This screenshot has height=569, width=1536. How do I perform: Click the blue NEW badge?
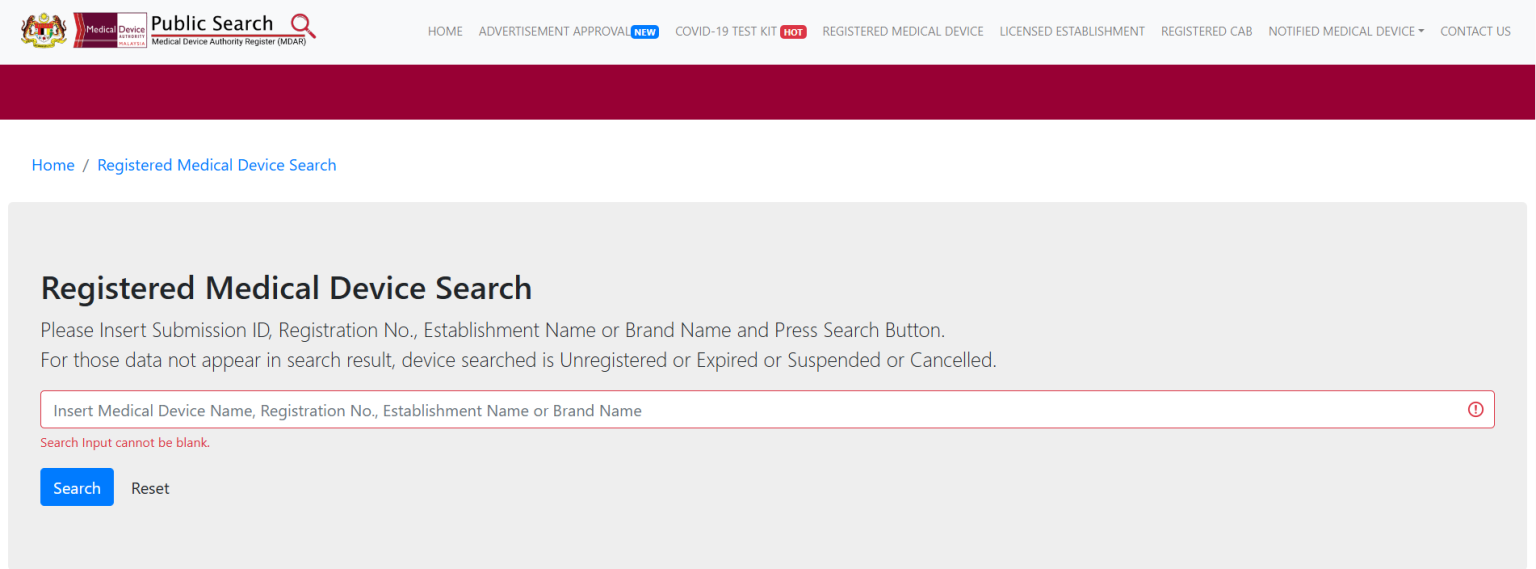pyautogui.click(x=645, y=32)
